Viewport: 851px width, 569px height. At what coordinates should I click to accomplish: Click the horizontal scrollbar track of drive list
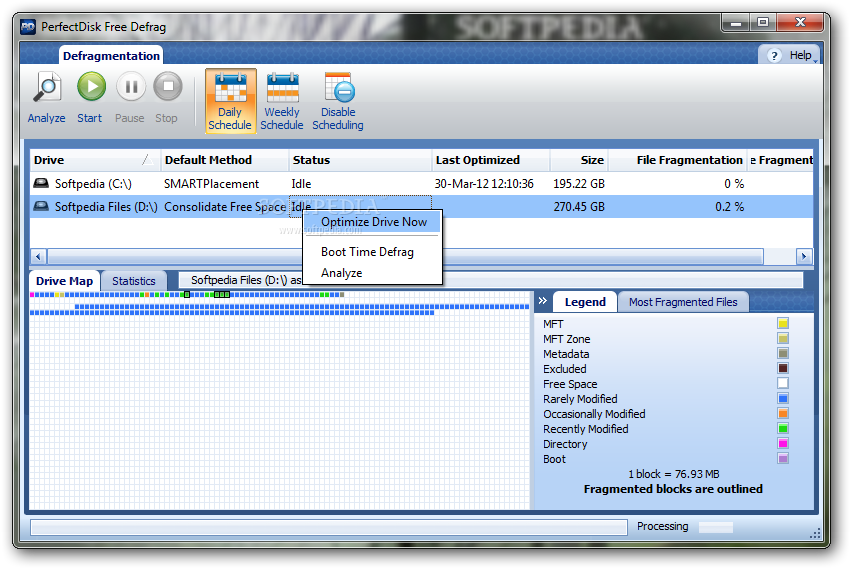coord(780,256)
